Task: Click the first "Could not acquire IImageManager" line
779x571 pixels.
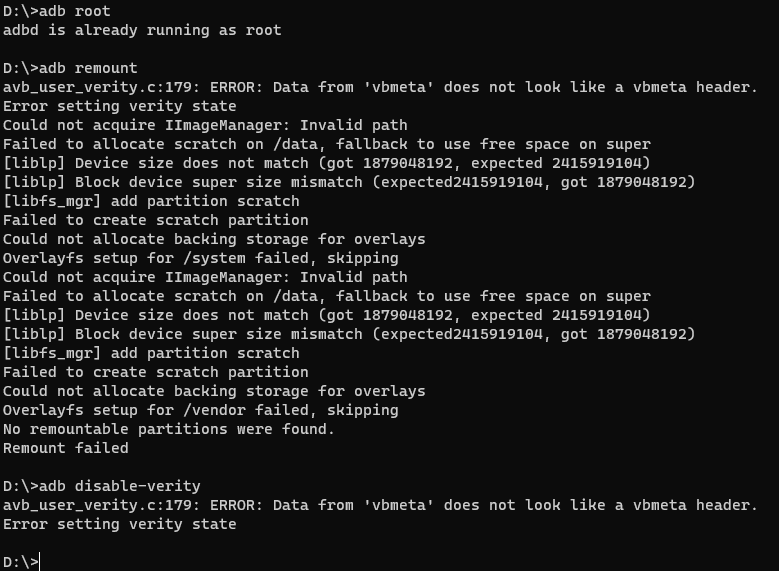Action: [x=205, y=125]
